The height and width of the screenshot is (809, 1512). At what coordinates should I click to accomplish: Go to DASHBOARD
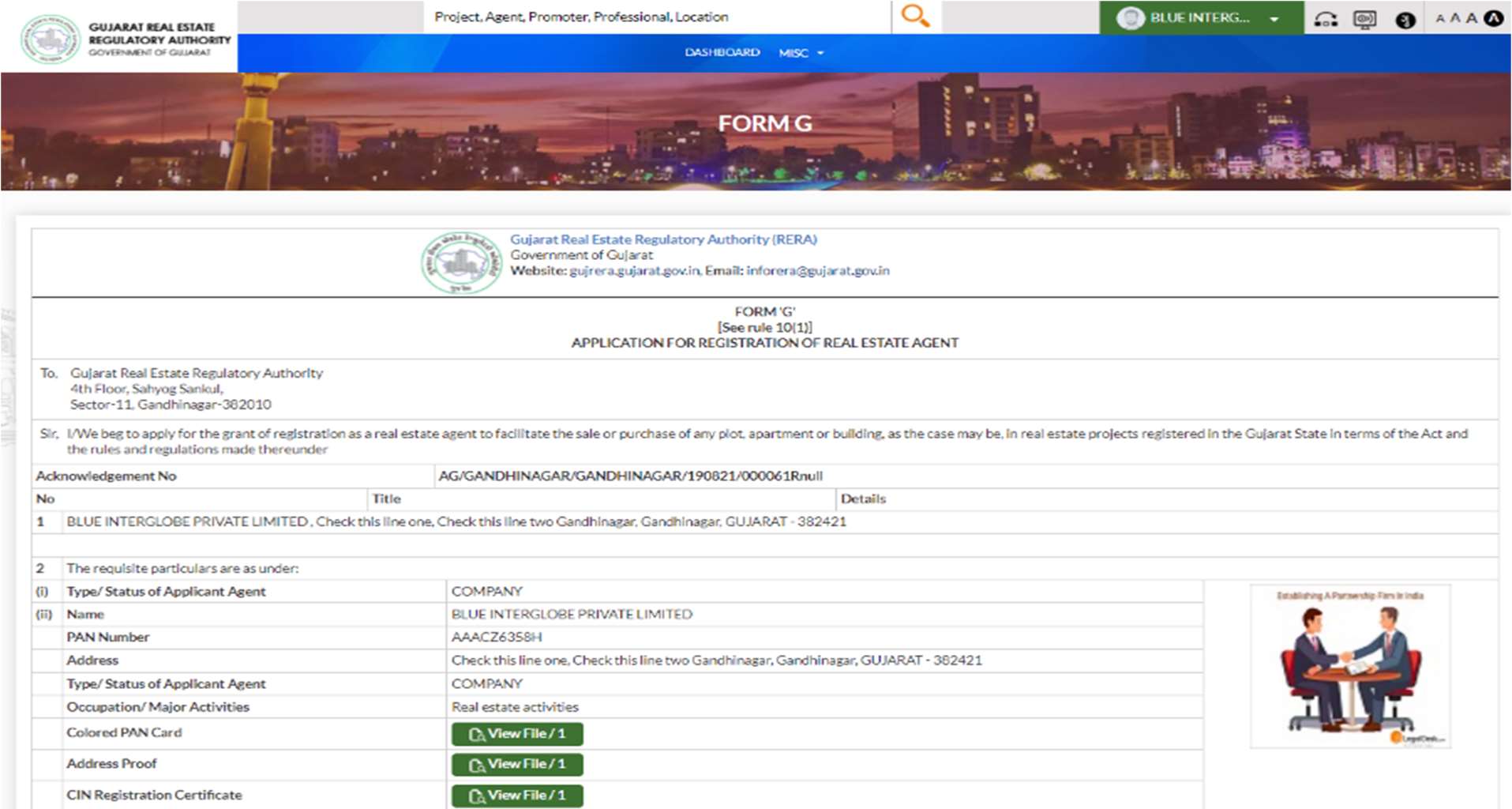pos(722,52)
